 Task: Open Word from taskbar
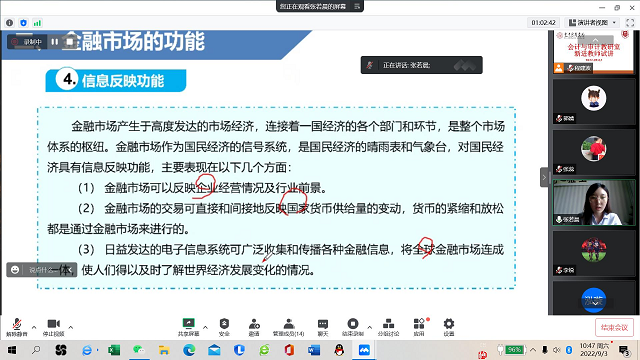tap(314, 350)
